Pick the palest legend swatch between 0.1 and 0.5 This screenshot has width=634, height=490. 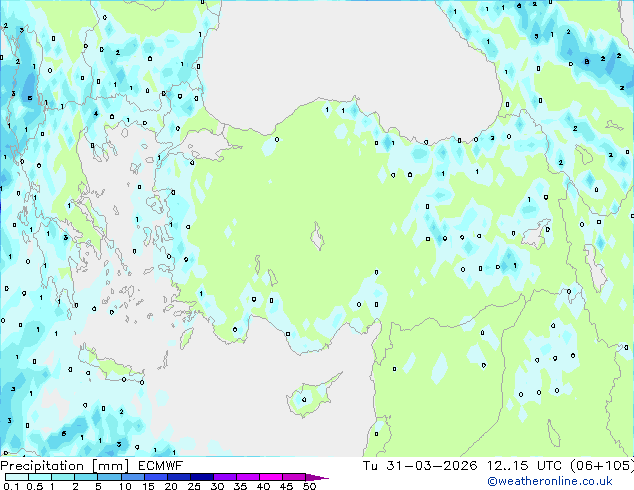click(17, 477)
